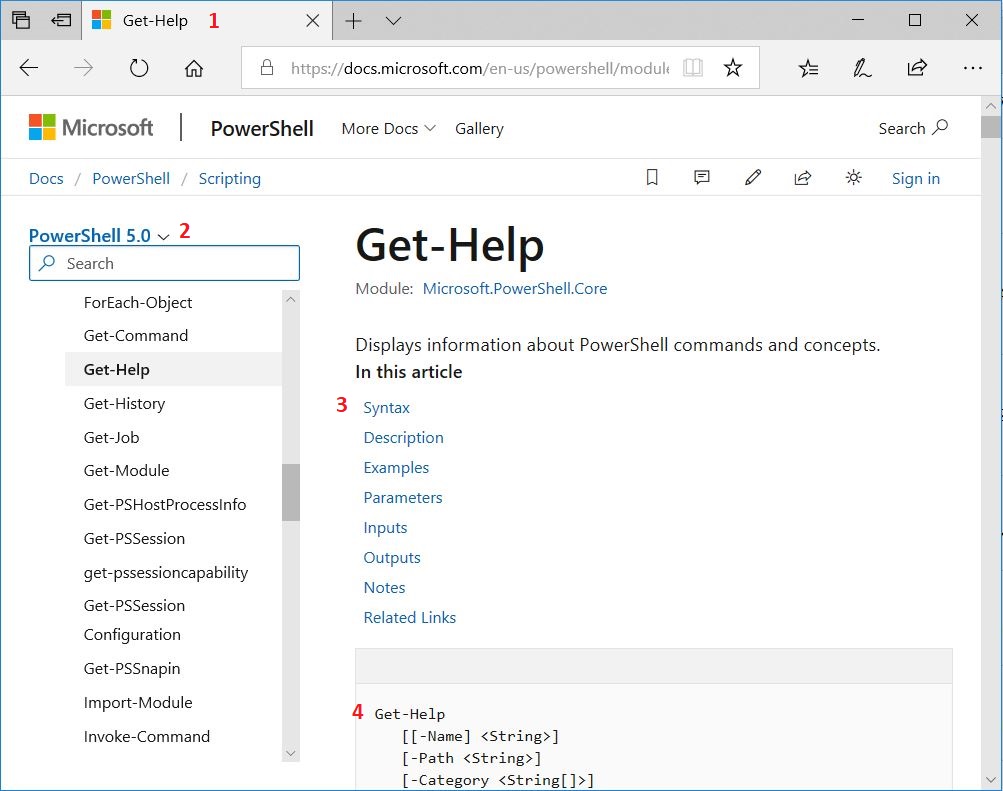The width and height of the screenshot is (1003, 791).
Task: Open the Gallery menu item
Action: [479, 129]
